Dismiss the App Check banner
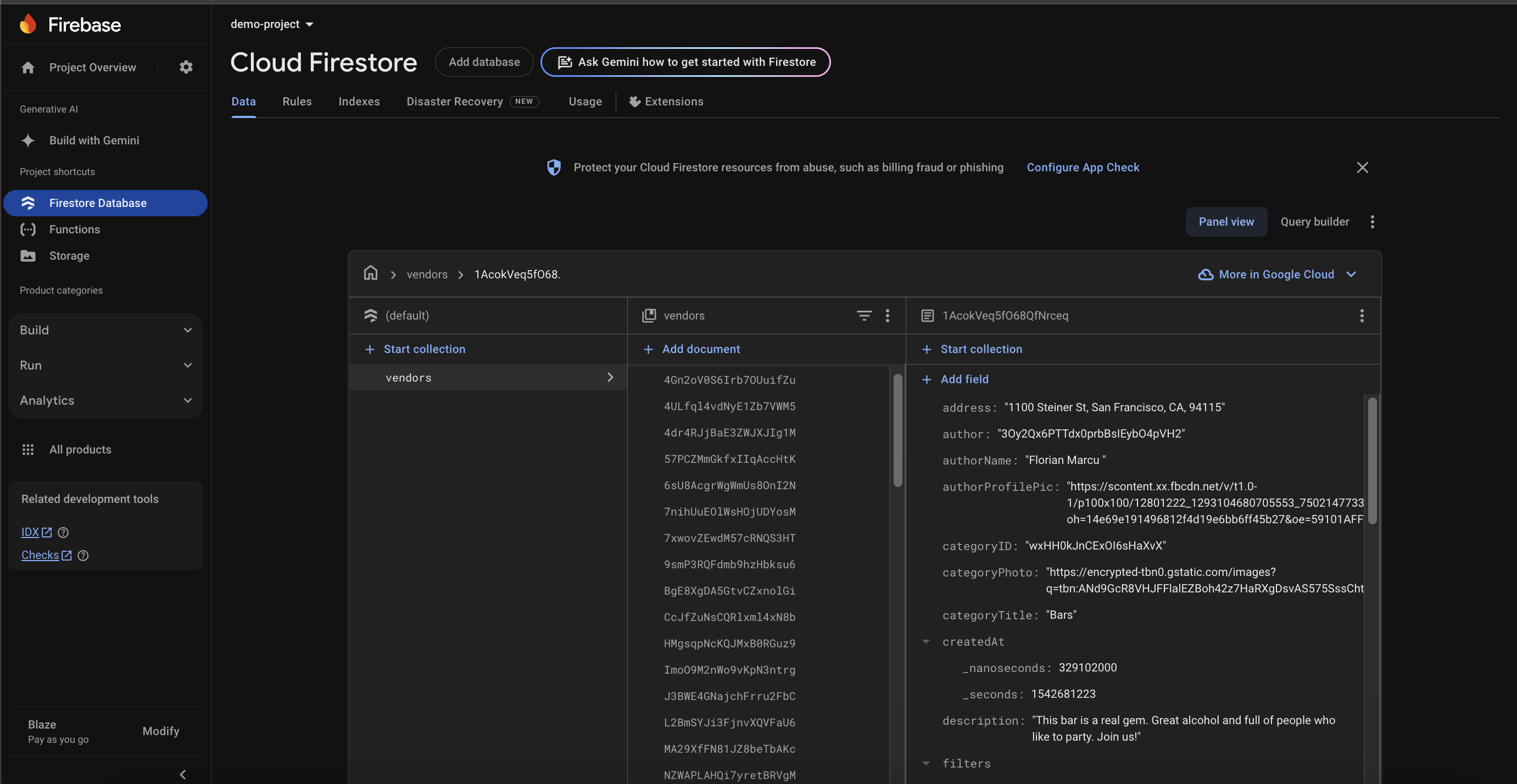1517x784 pixels. point(1362,167)
